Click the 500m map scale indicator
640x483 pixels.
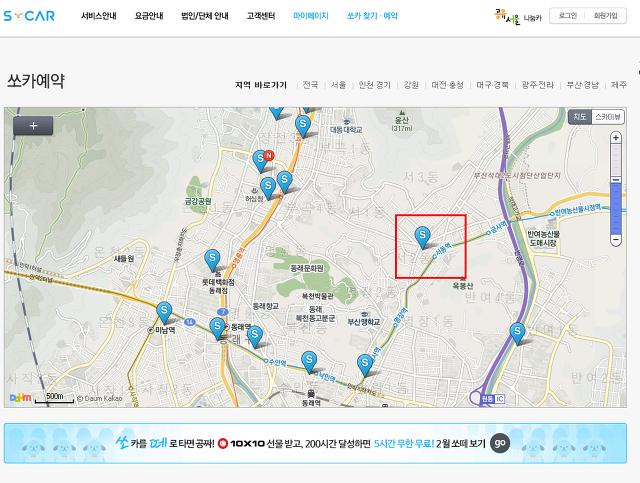coord(54,398)
